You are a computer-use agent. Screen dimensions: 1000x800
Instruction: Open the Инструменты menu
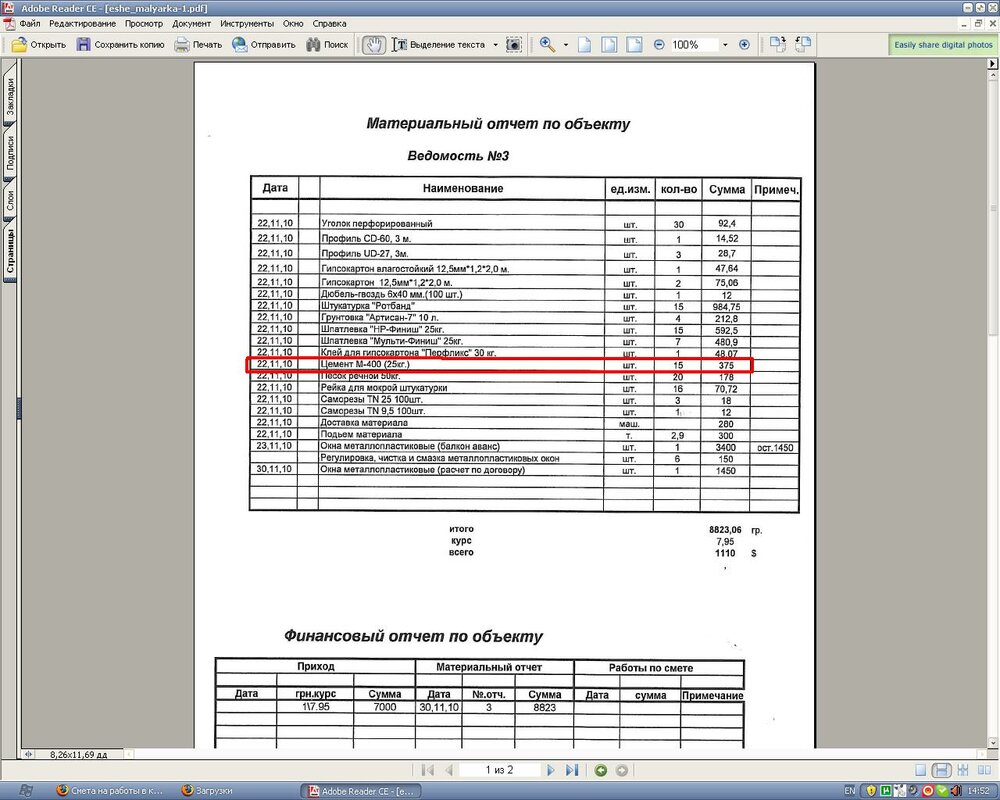[x=247, y=24]
